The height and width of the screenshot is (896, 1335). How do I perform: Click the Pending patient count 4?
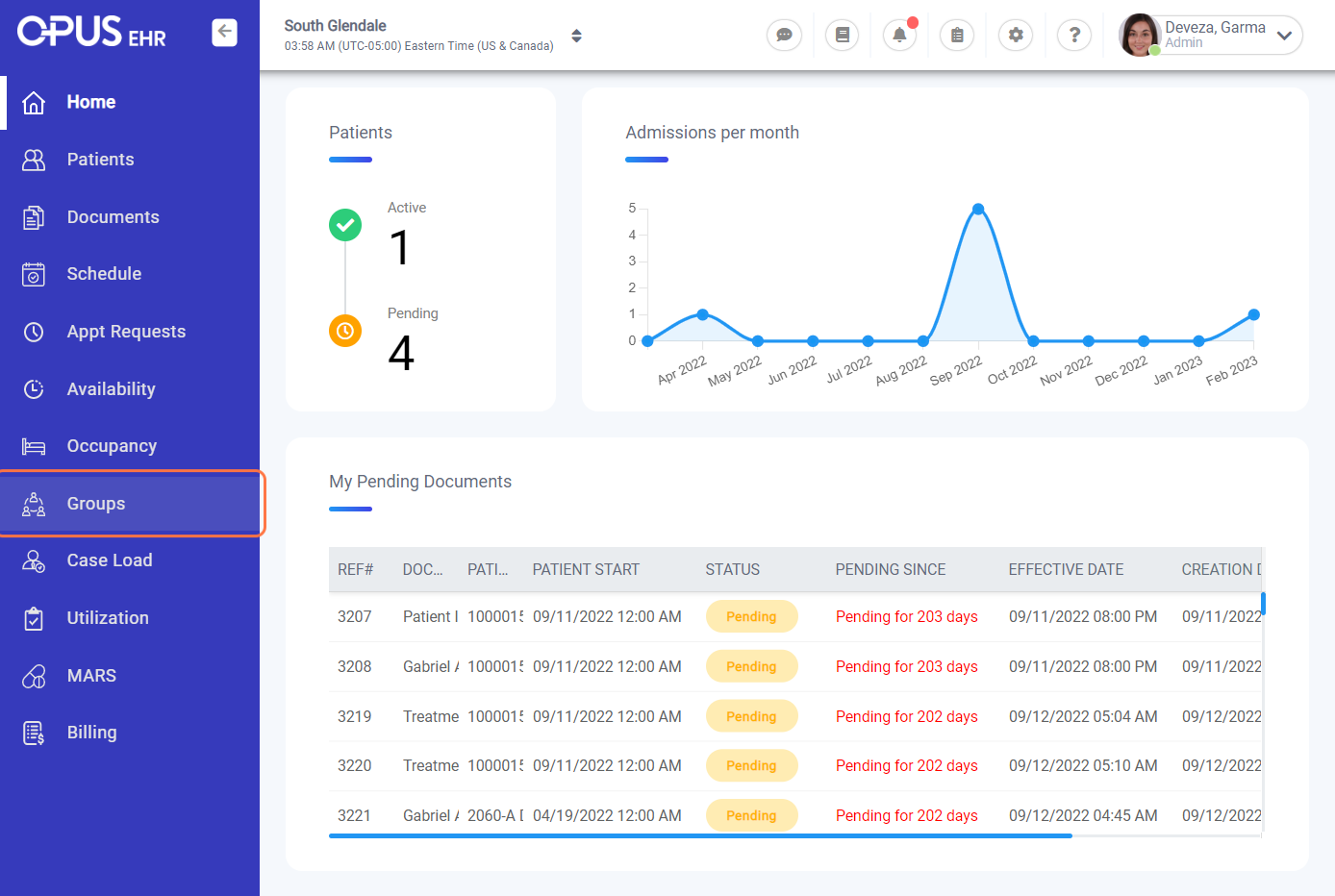tap(401, 353)
